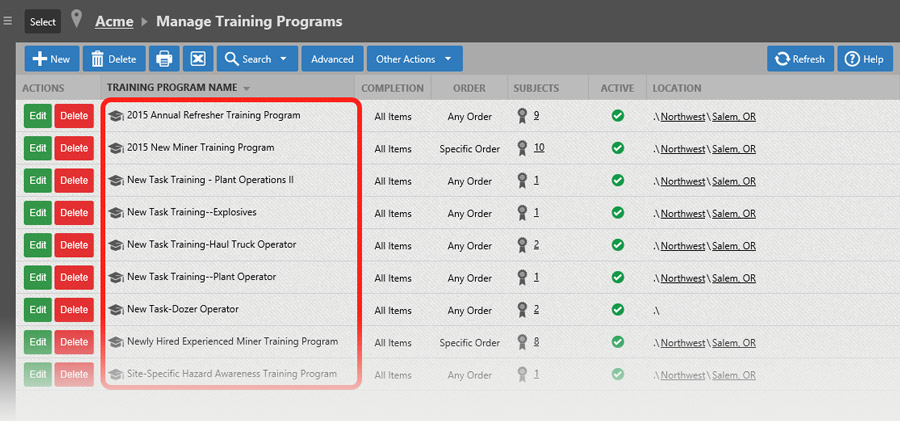The width and height of the screenshot is (900, 421).
Task: Toggle active checkmark for New Task Training--Explosives
Action: tap(618, 213)
